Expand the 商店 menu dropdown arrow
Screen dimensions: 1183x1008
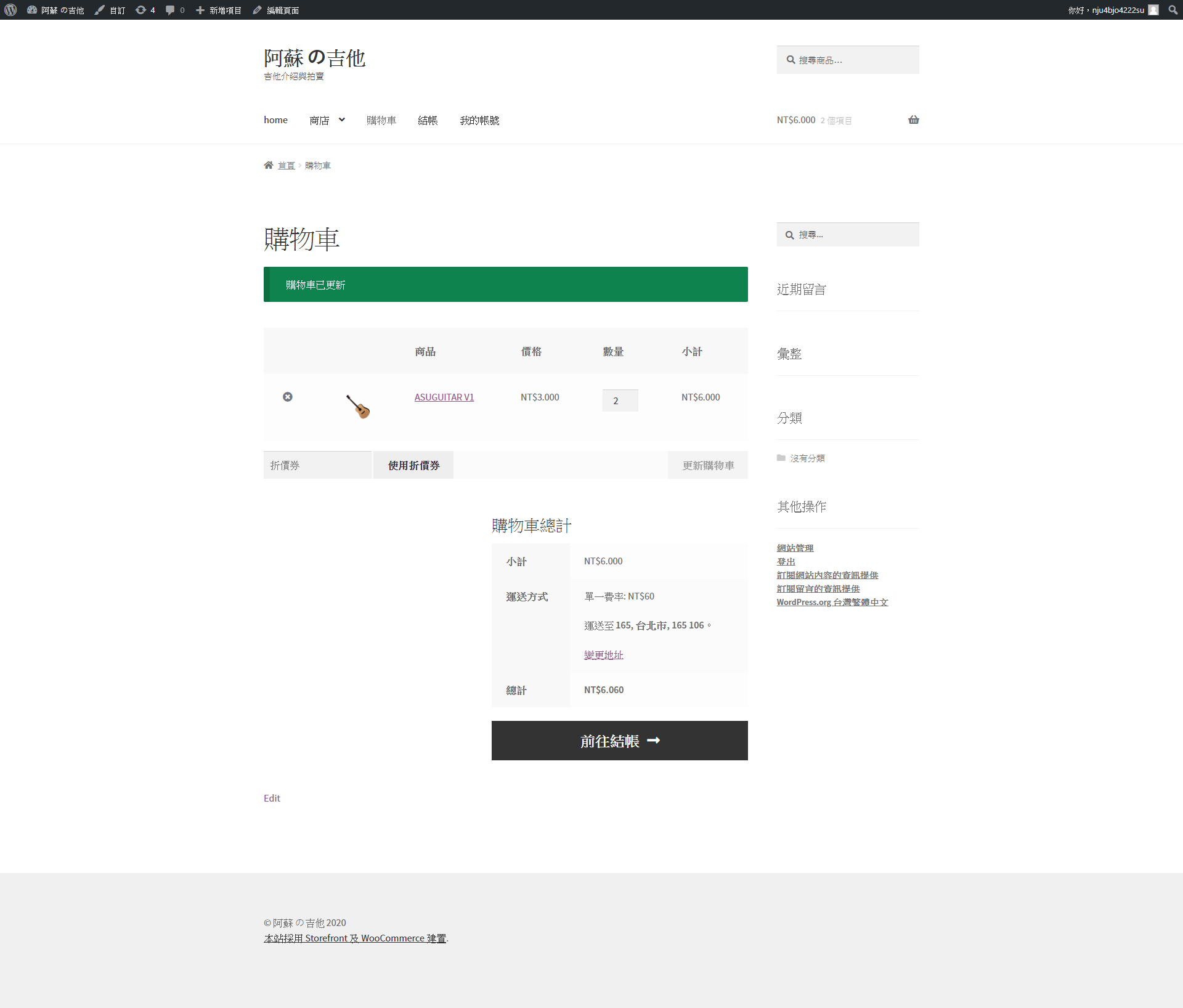pos(342,120)
